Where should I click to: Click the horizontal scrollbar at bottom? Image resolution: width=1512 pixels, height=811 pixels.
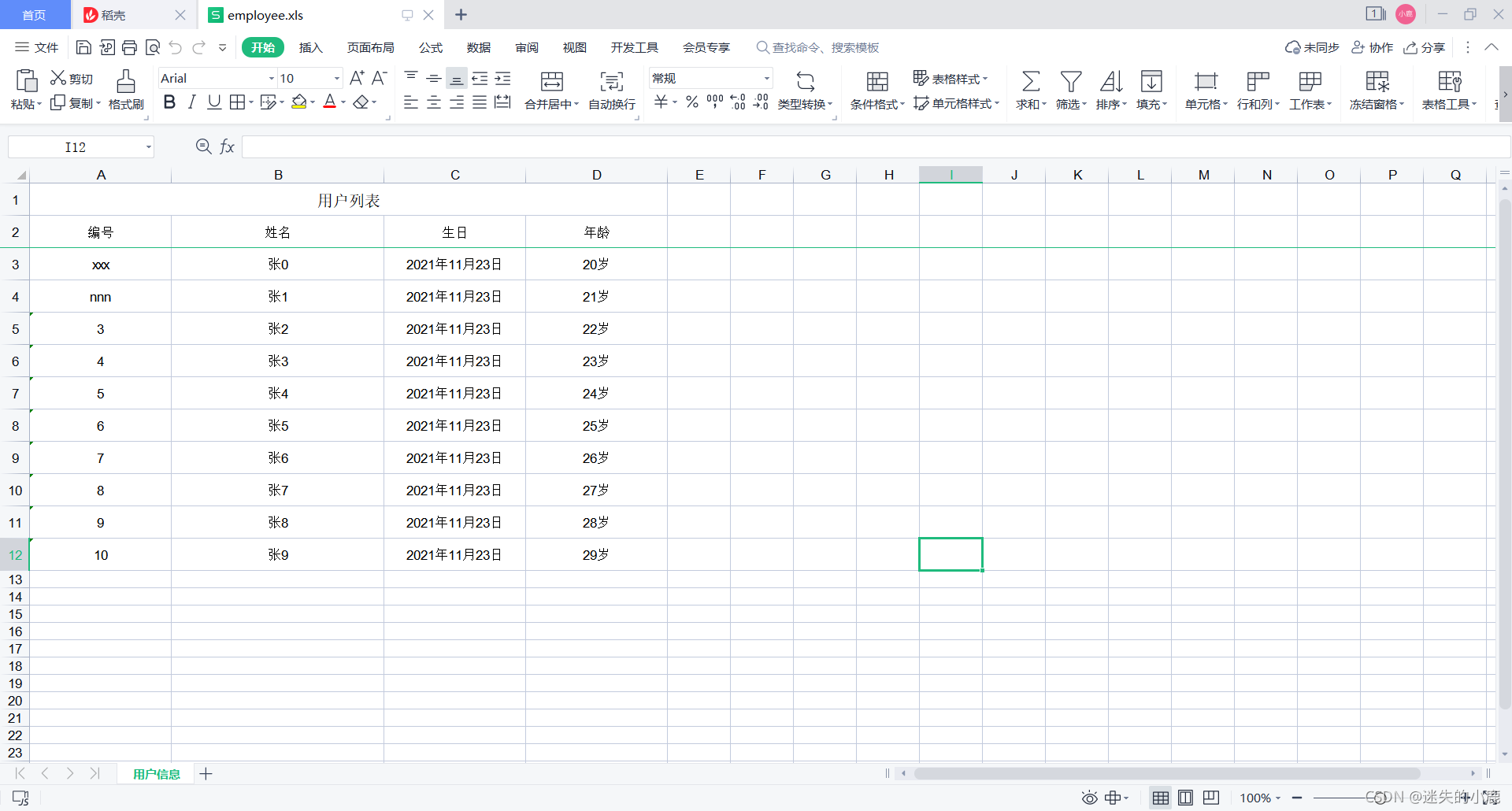[1167, 773]
